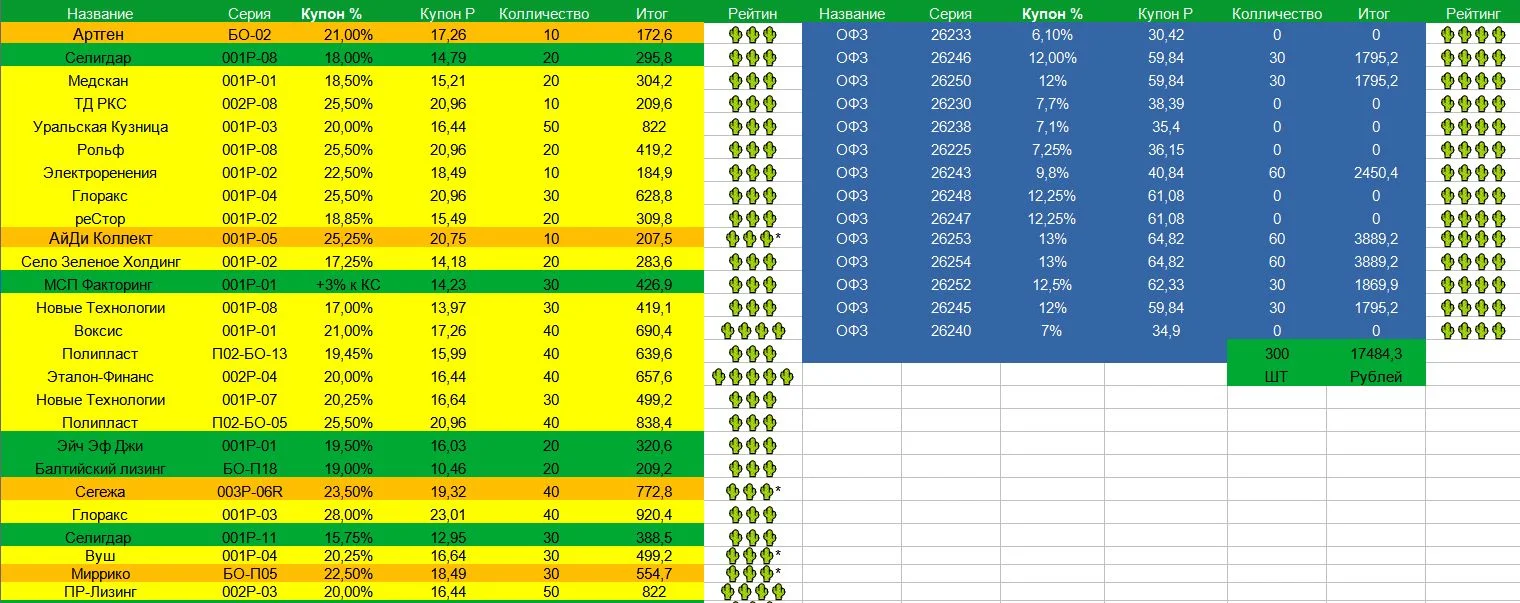This screenshot has height=603, width=1520.
Task: Select the 'Рейтинг' header of ОФЗ table
Action: click(x=1473, y=14)
